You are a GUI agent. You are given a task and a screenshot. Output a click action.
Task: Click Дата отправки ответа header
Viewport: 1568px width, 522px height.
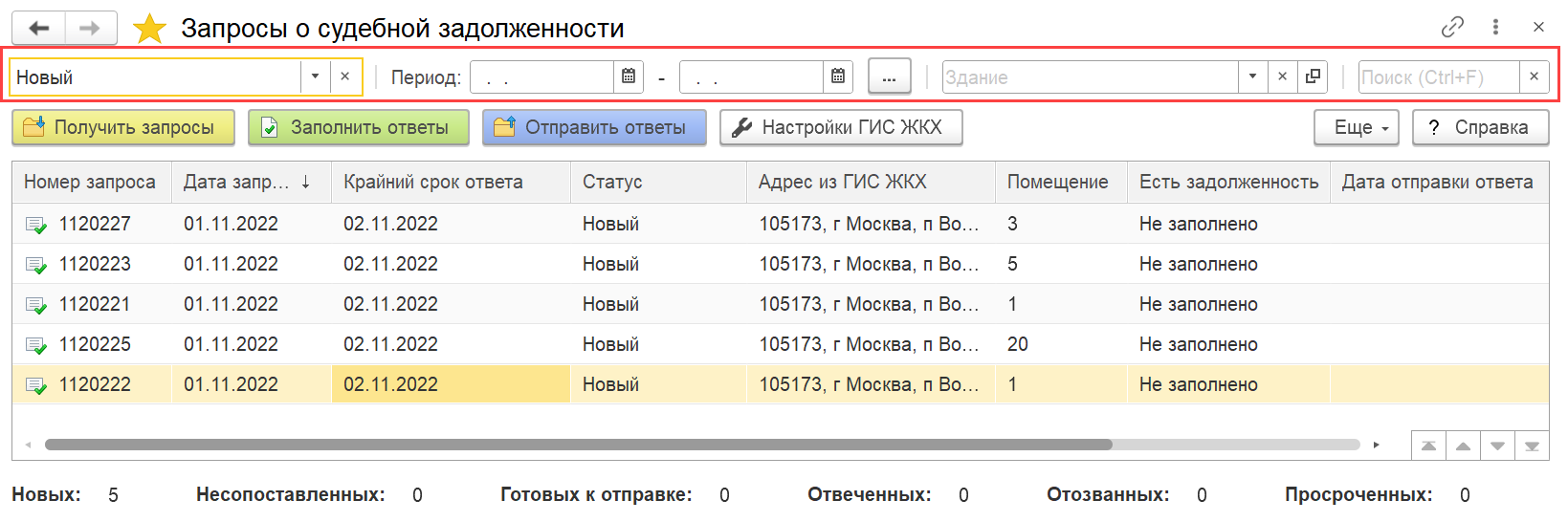[1437, 182]
